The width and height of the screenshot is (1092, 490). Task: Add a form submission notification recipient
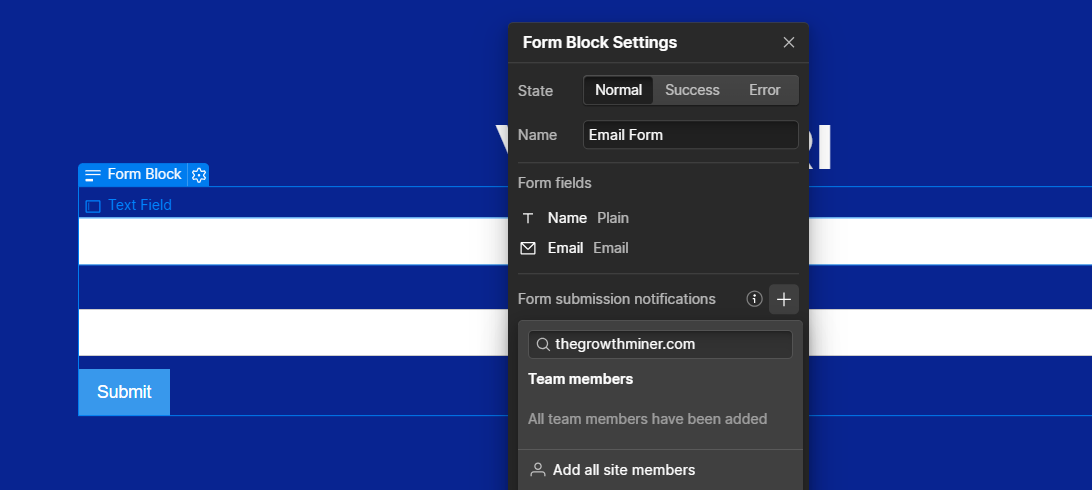783,299
